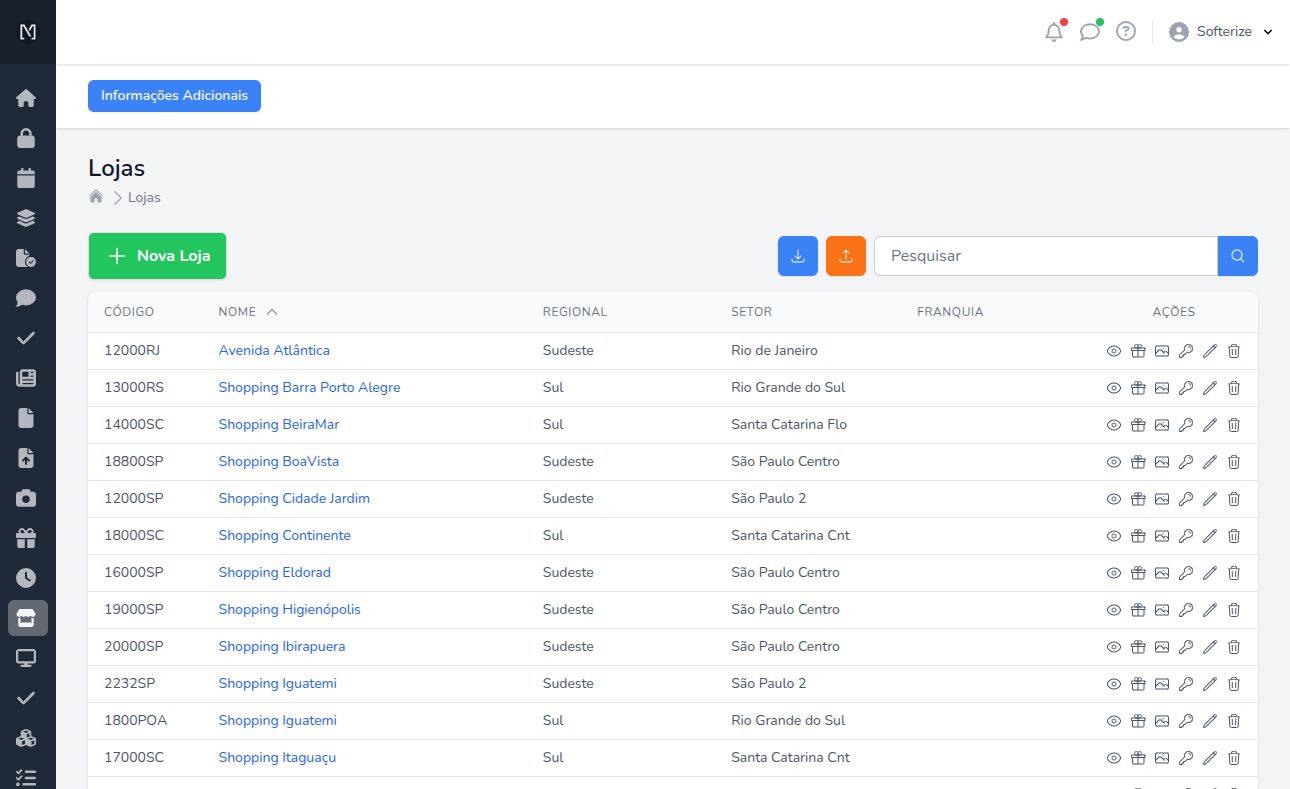Select the camera icon in the sidebar
This screenshot has height=789, width=1290.
pos(27,497)
